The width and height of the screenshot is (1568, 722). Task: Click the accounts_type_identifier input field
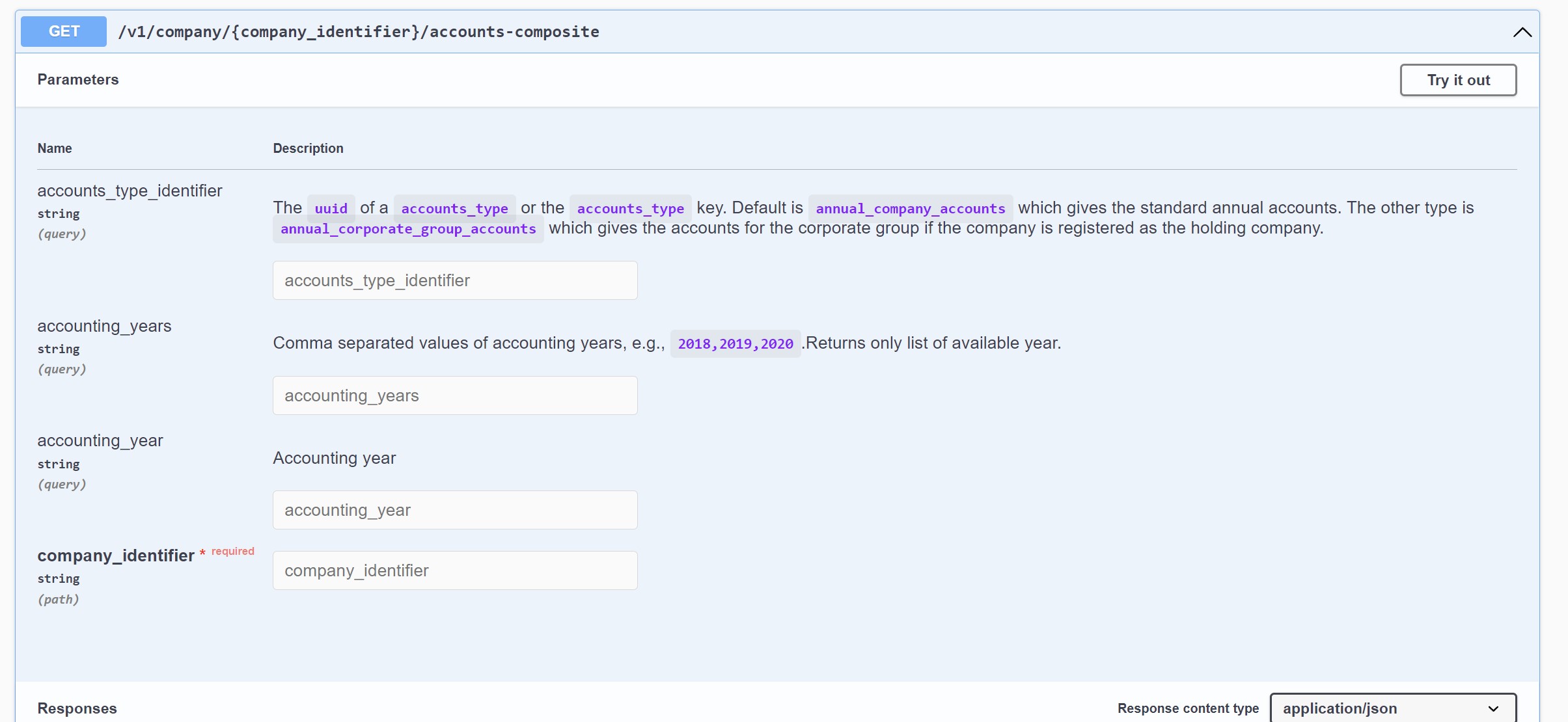[455, 280]
